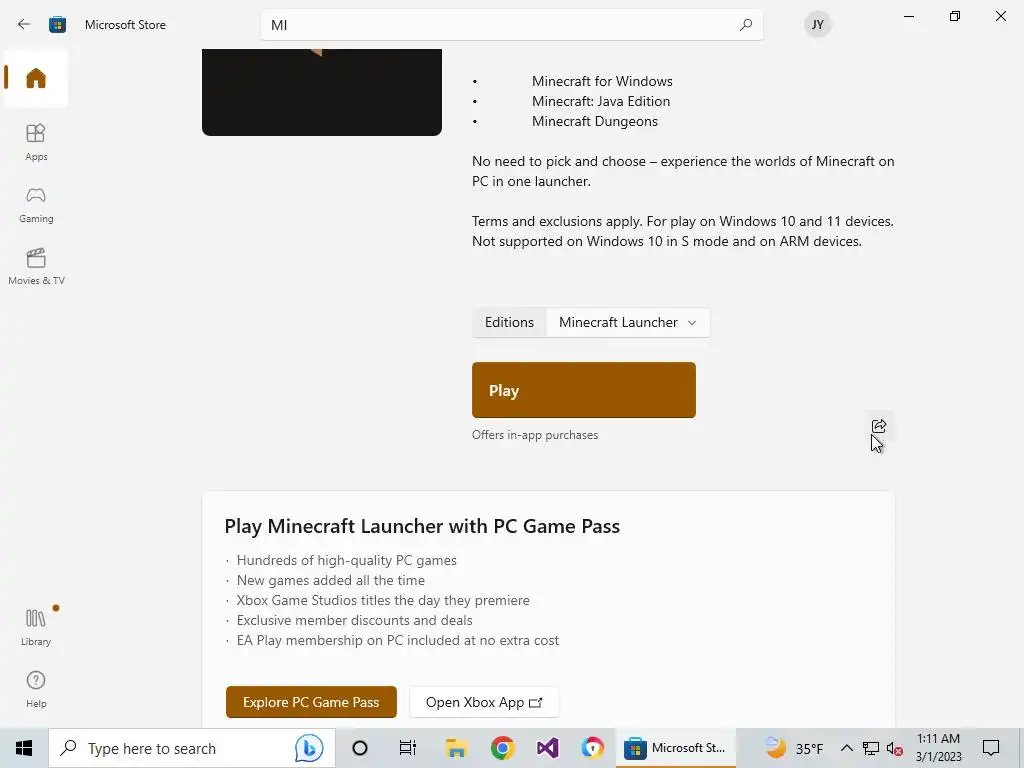The width and height of the screenshot is (1024, 768).
Task: Open the Apps section
Action: (36, 142)
